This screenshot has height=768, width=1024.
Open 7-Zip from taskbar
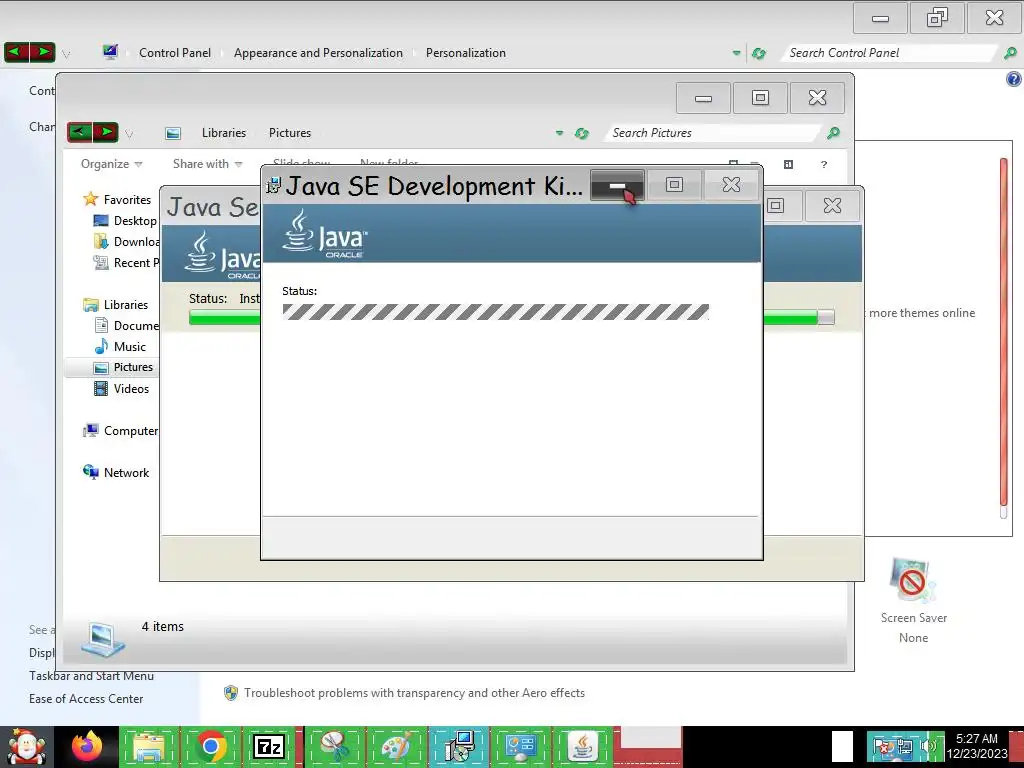pyautogui.click(x=269, y=746)
